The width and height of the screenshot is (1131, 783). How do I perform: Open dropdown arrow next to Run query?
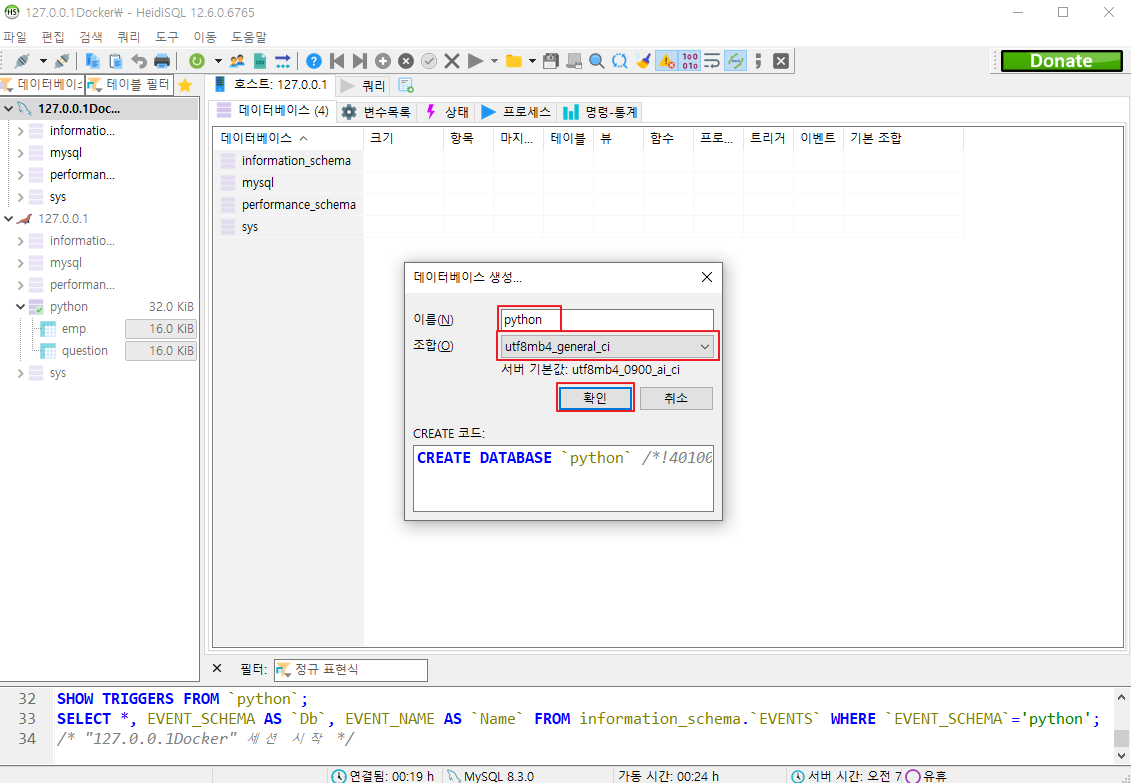click(494, 61)
